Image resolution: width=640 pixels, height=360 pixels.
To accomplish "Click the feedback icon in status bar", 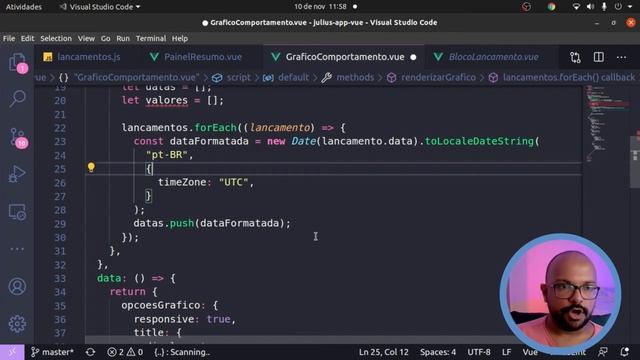I will point(602,352).
